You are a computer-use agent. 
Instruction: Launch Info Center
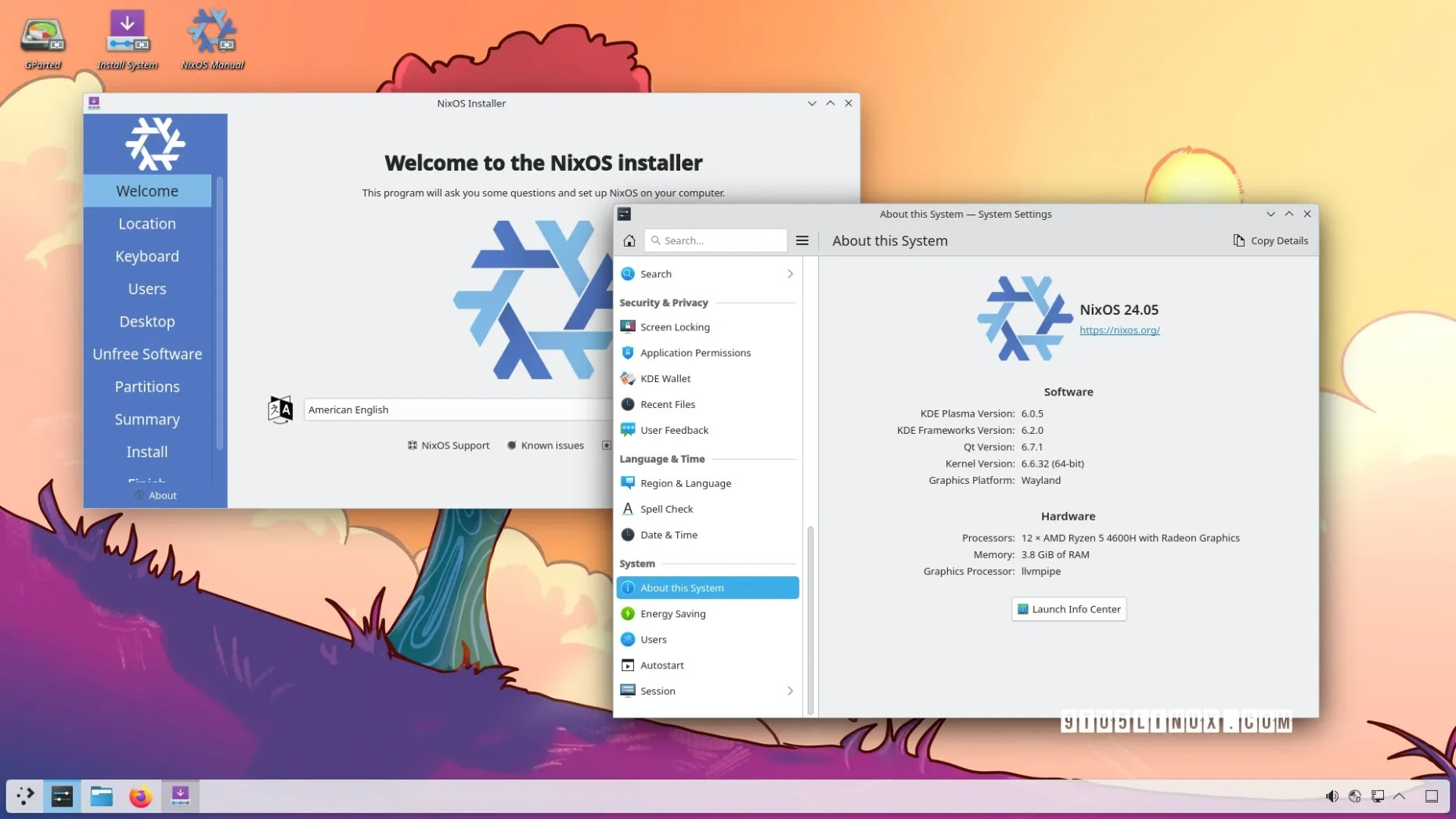1069,609
